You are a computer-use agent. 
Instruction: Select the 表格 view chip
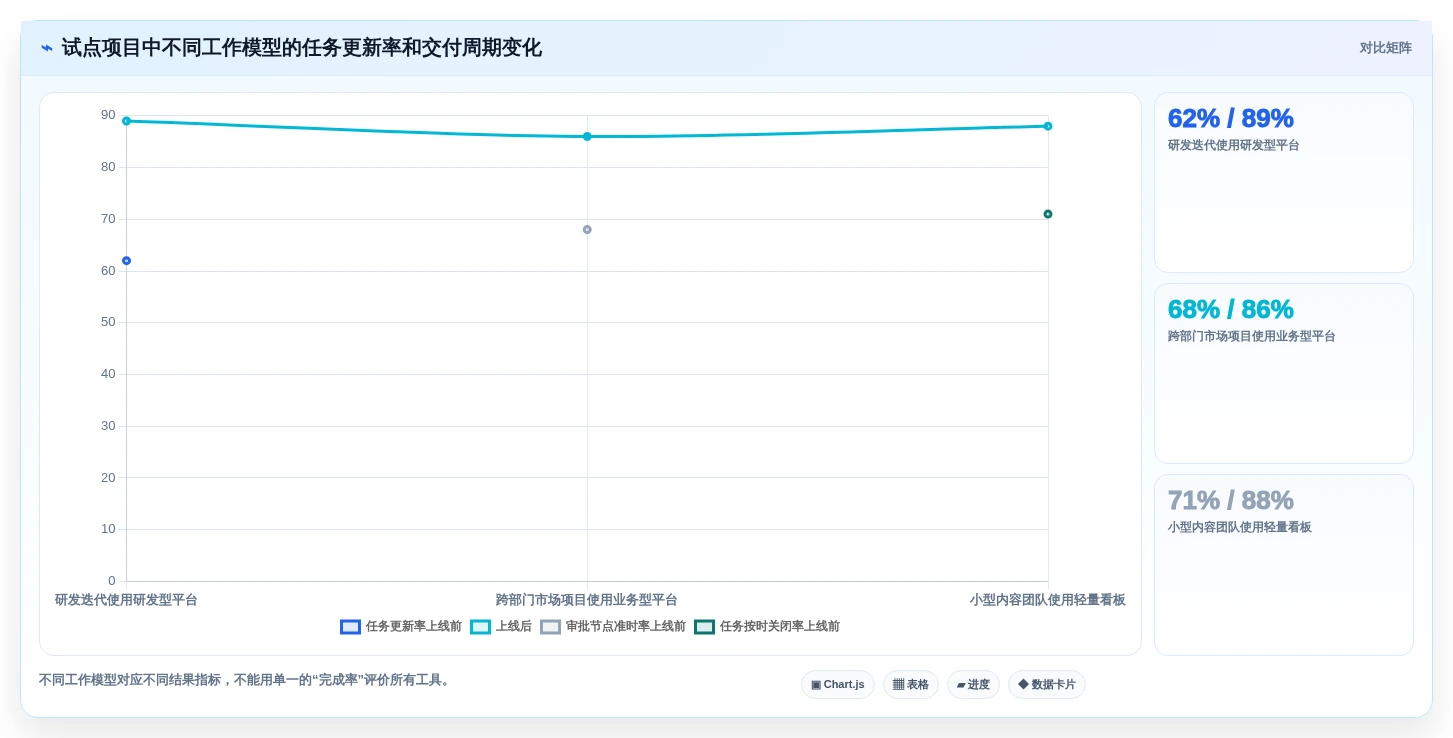(x=910, y=685)
